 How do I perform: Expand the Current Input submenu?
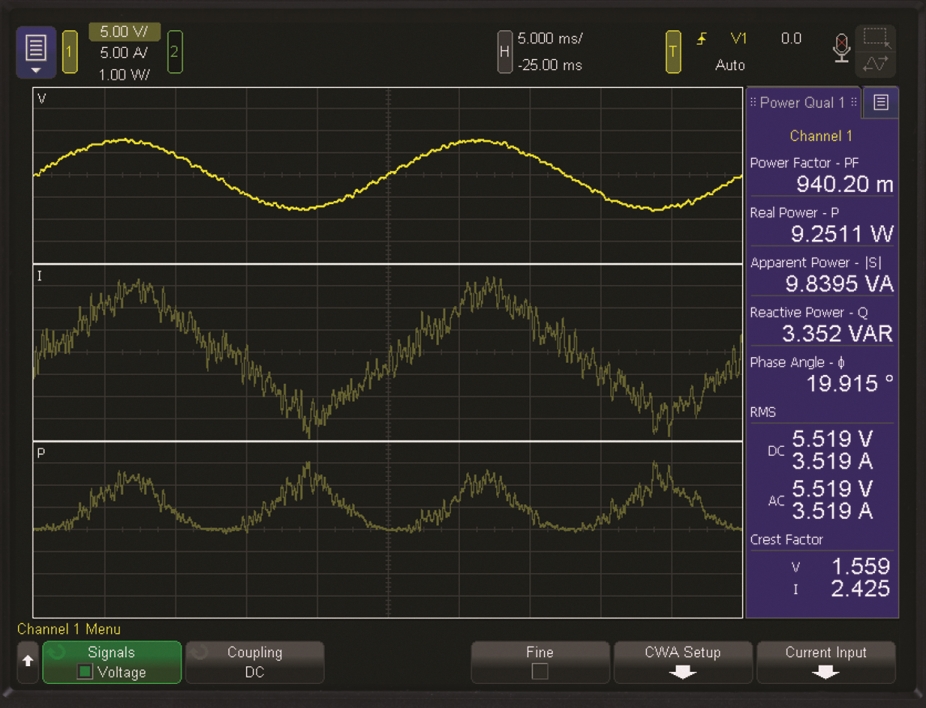(825, 662)
